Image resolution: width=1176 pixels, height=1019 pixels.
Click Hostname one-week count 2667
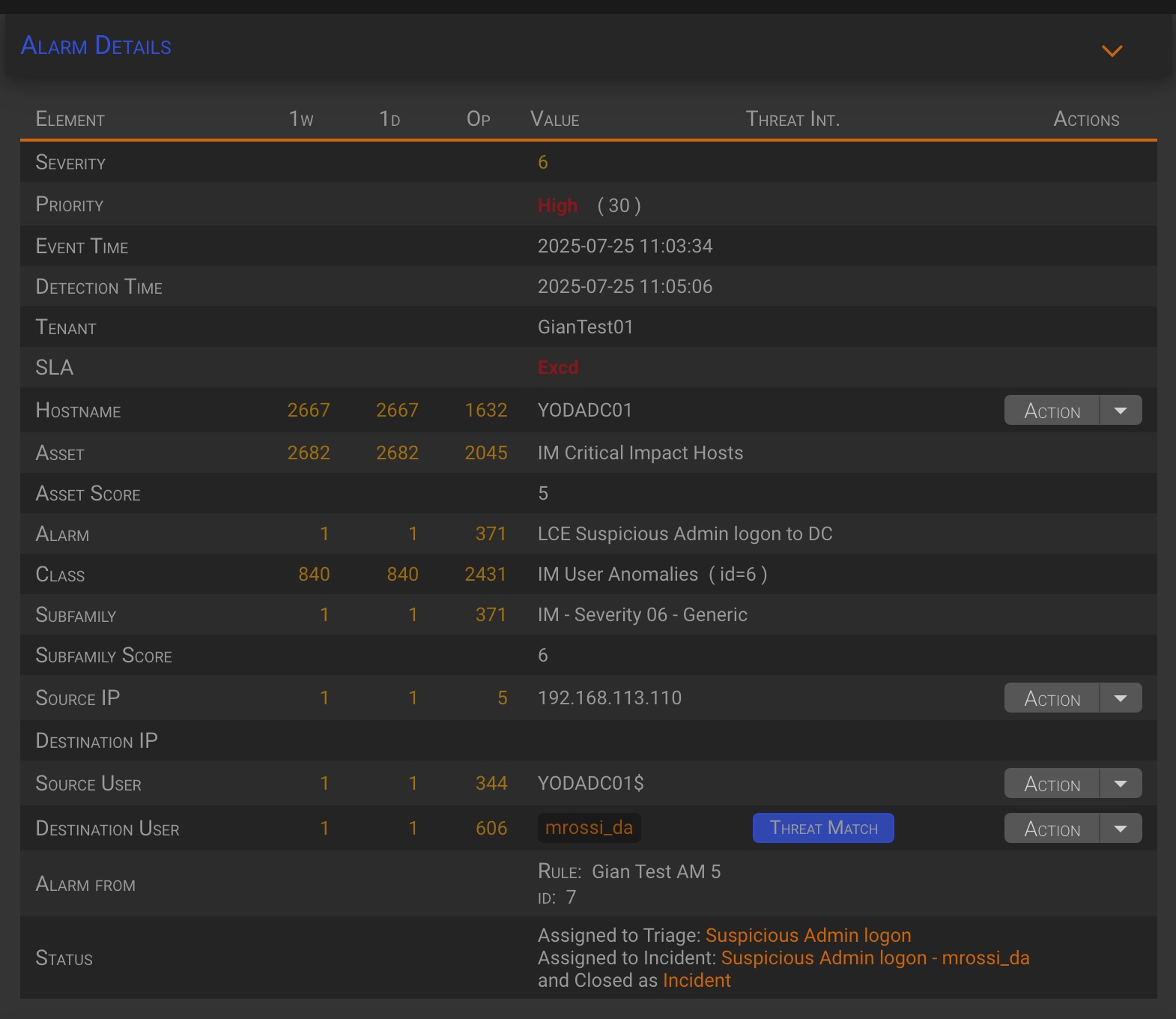(x=309, y=410)
